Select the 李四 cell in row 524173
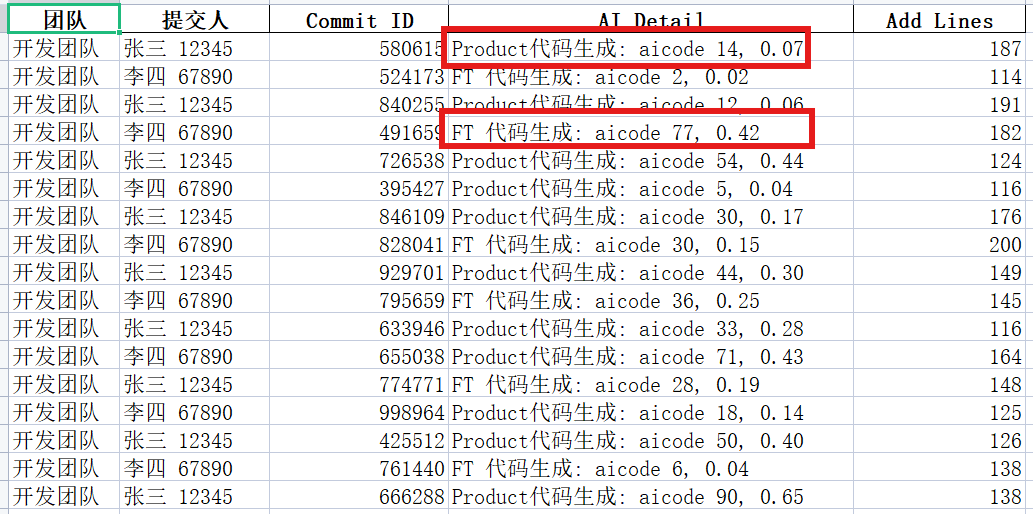Image resolution: width=1033 pixels, height=514 pixels. click(x=177, y=77)
